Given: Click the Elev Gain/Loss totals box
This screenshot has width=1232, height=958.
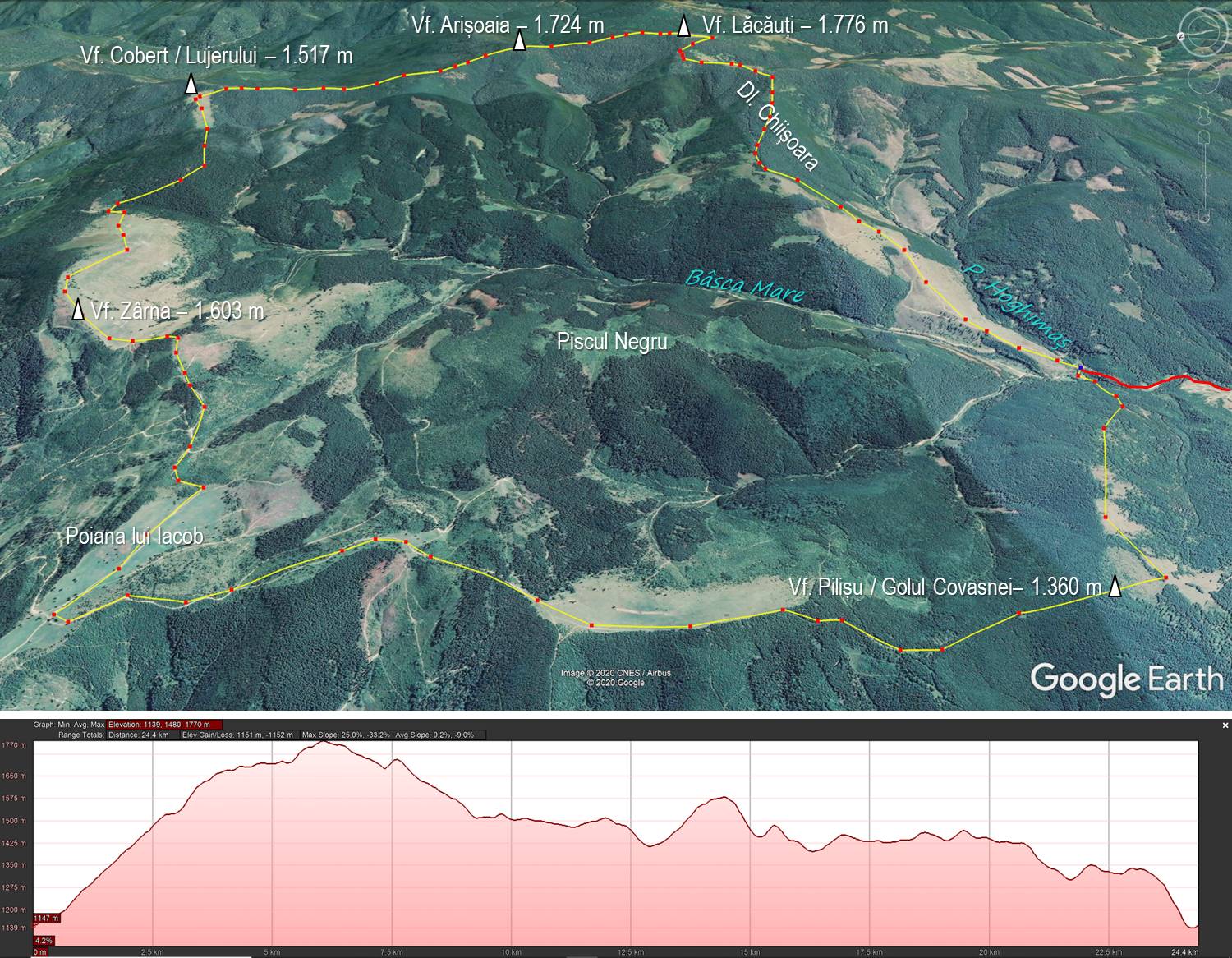Looking at the screenshot, I should pos(237,735).
